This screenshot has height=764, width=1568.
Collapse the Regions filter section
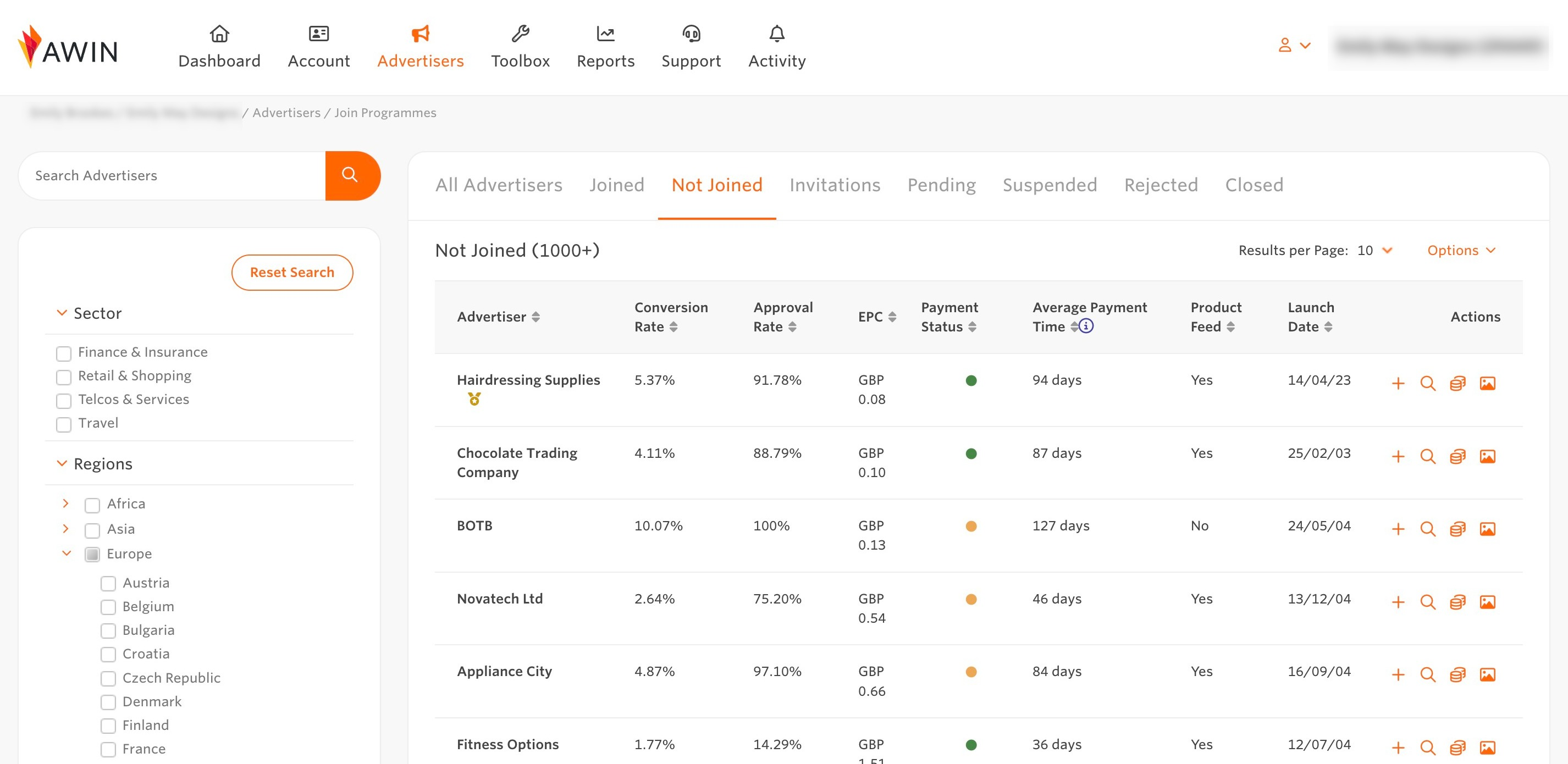[x=62, y=463]
